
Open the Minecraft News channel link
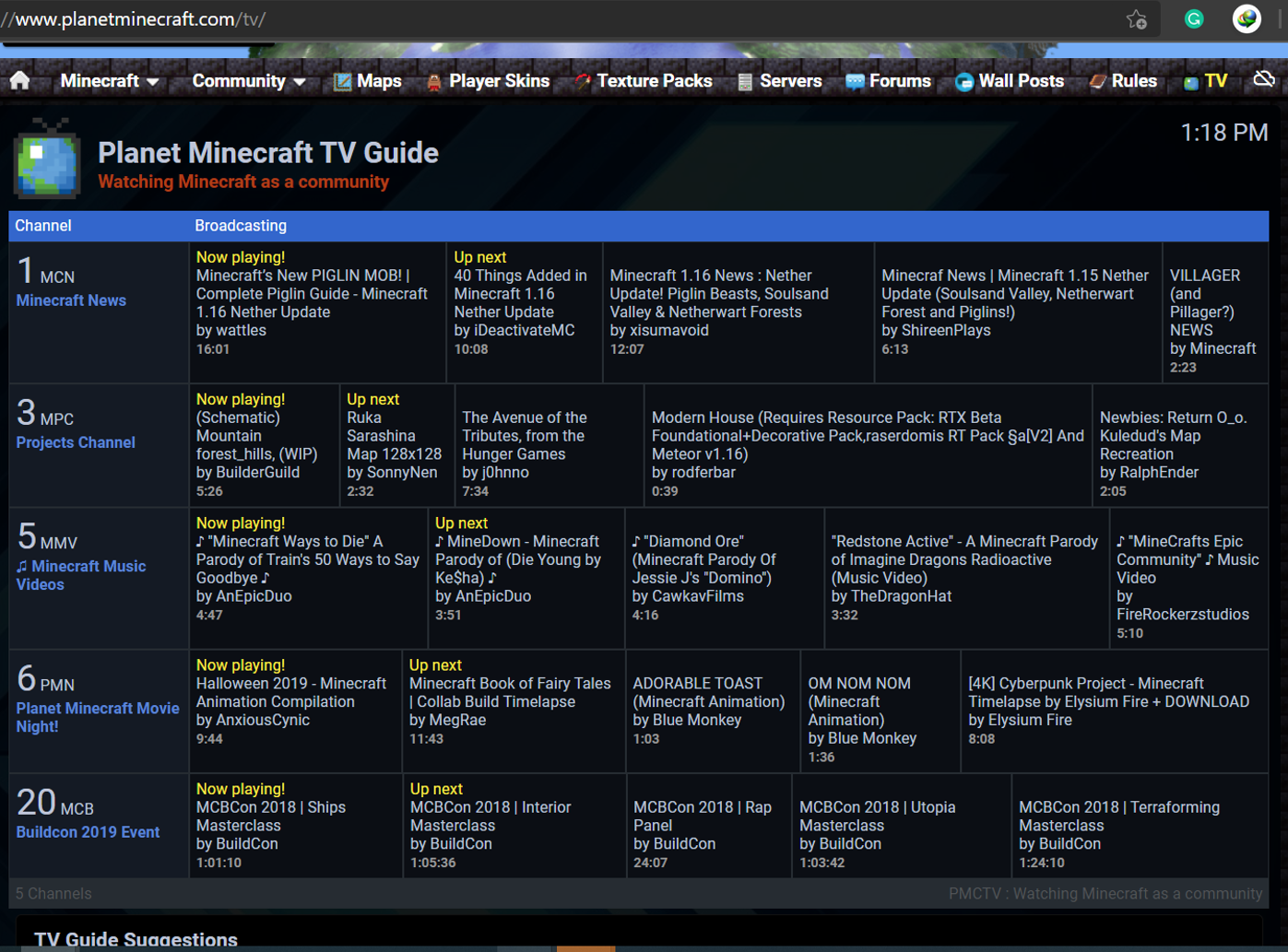pos(71,300)
